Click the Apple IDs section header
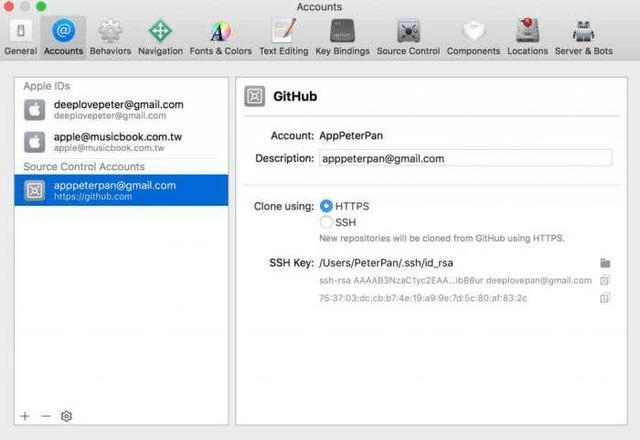 pyautogui.click(x=47, y=86)
